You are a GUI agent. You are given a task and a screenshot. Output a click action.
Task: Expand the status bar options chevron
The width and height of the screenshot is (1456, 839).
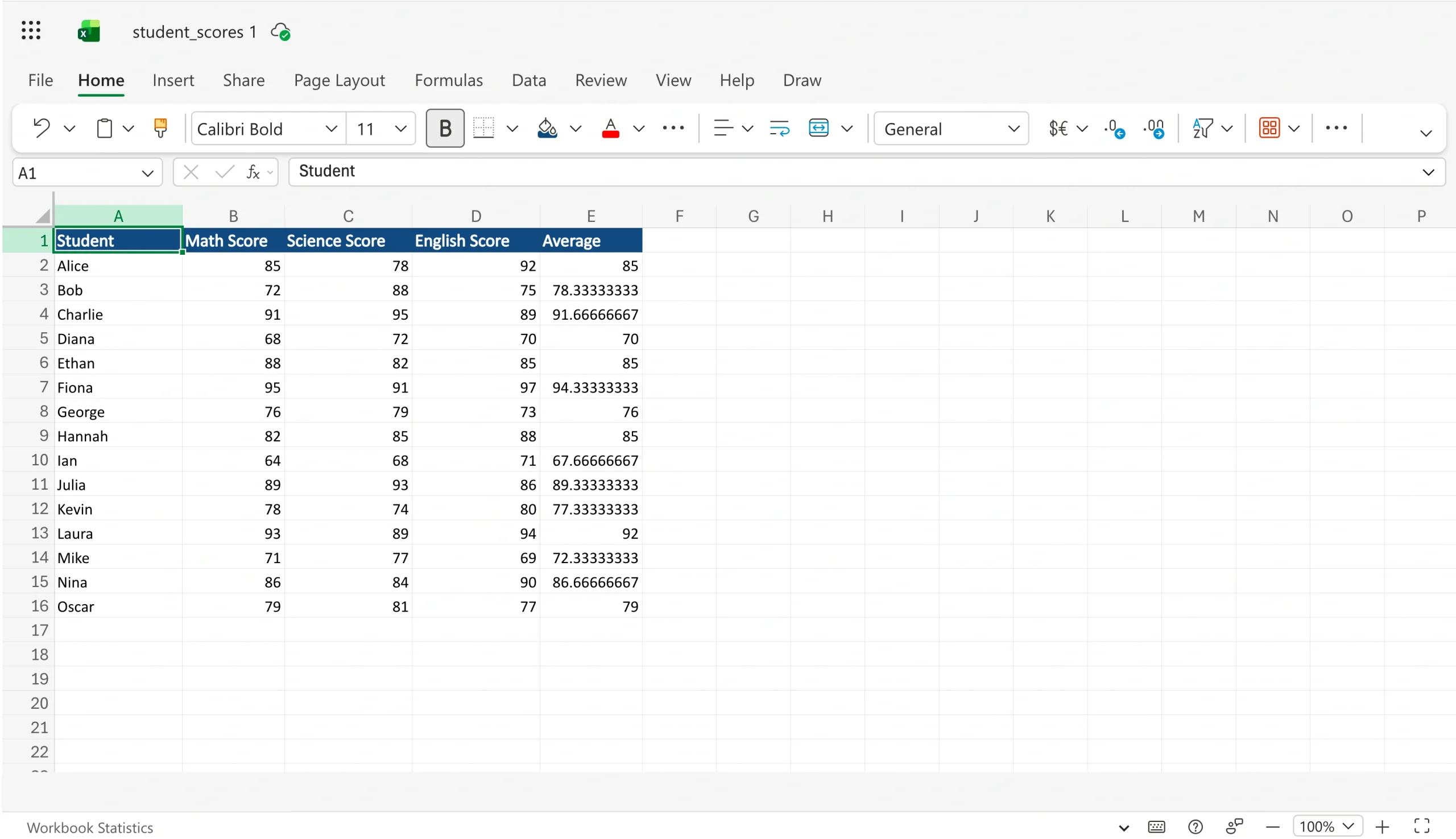point(1123,828)
